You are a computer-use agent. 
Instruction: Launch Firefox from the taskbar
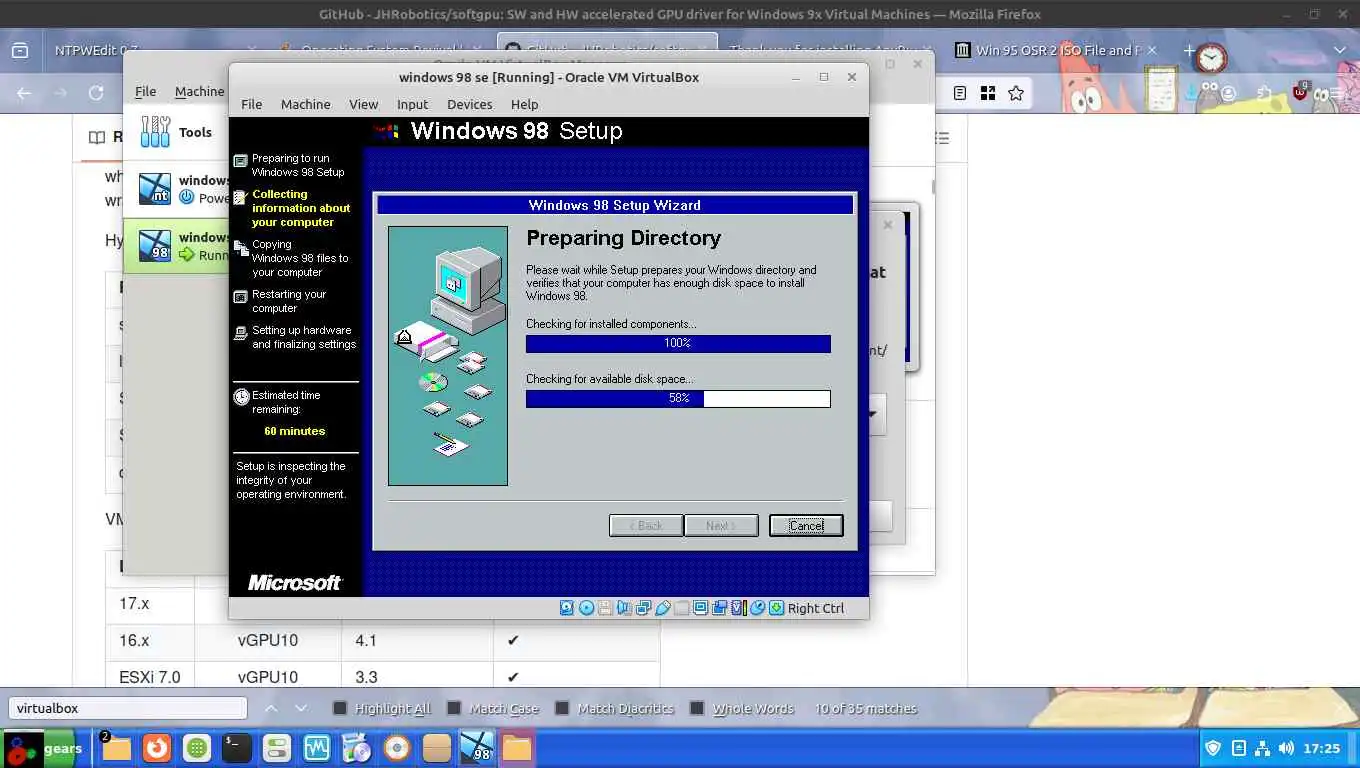156,748
